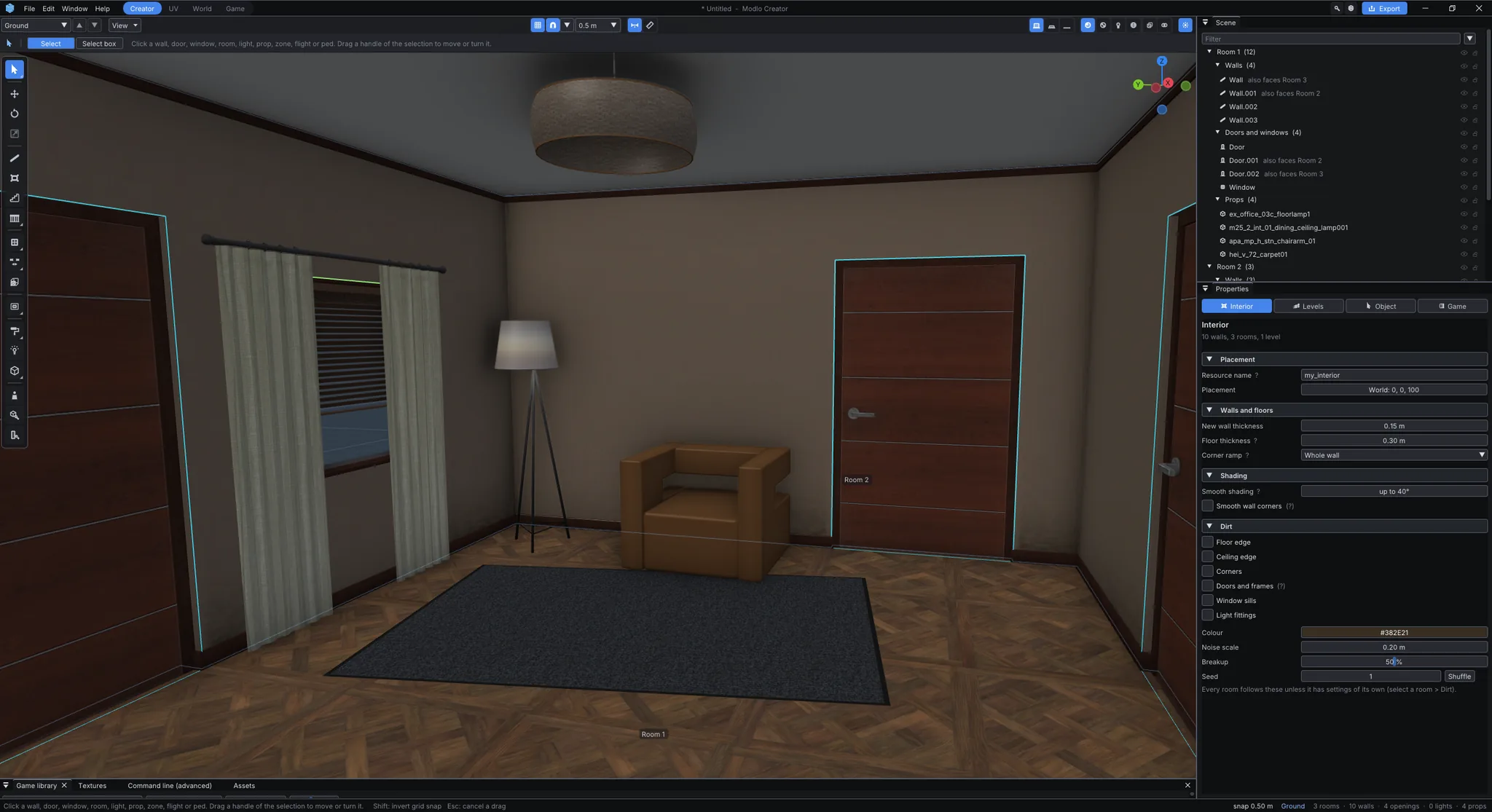The width and height of the screenshot is (1492, 812).
Task: Open the Corner ramp Whole wall dropdown
Action: coord(1394,455)
